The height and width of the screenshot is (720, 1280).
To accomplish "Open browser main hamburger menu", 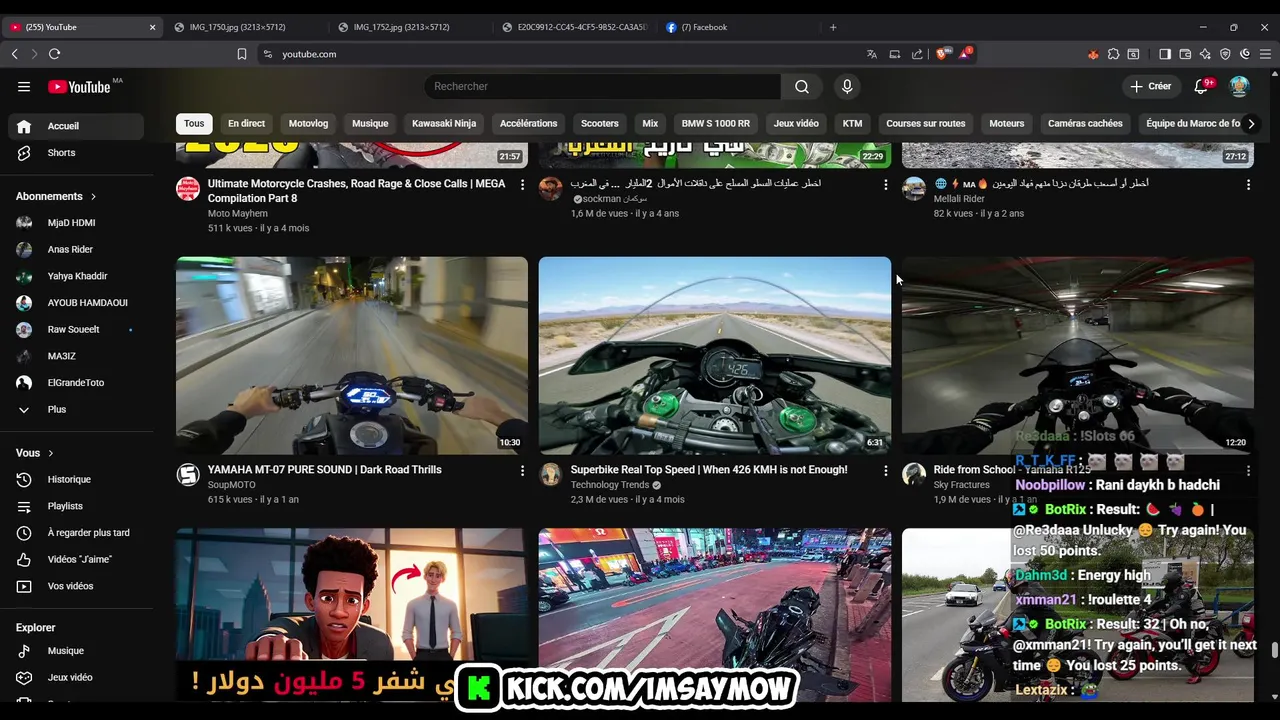I will (1265, 54).
